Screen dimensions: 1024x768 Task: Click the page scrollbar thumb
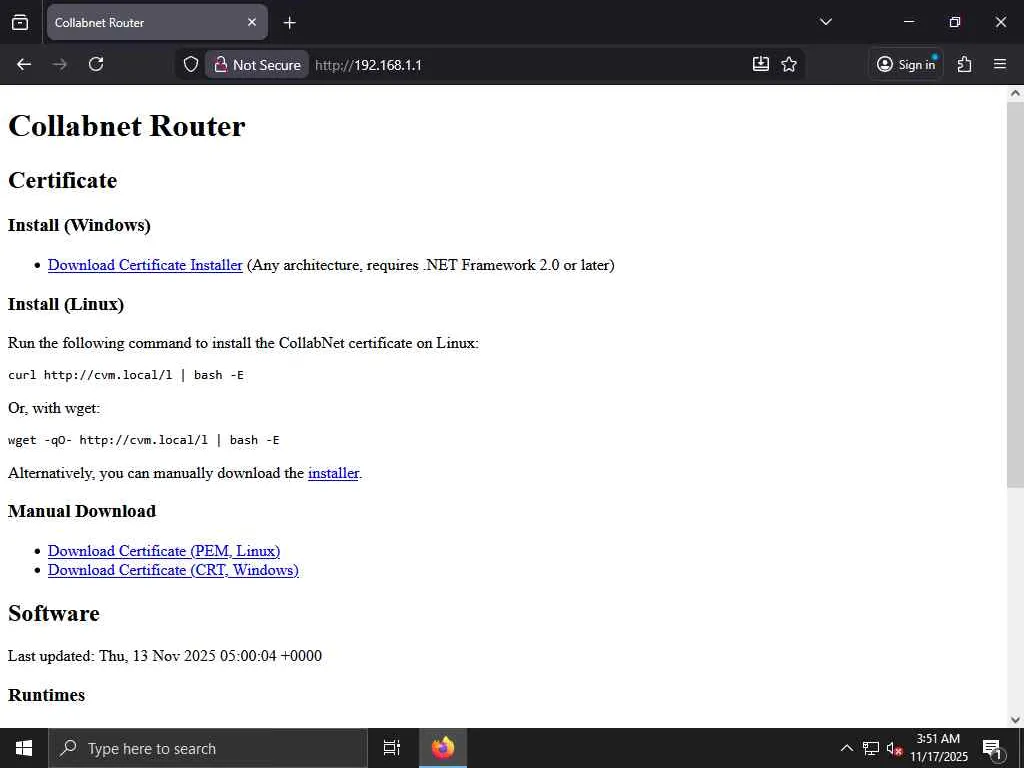[1015, 294]
